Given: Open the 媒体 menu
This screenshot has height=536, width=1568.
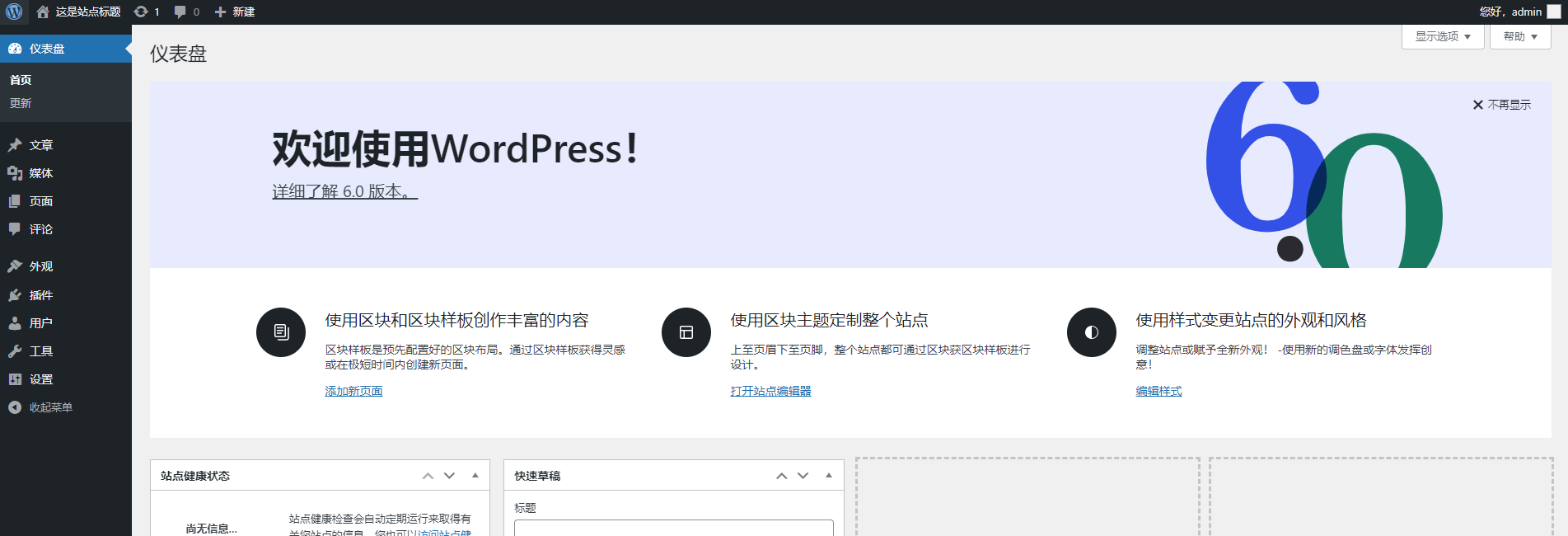Looking at the screenshot, I should (66, 173).
